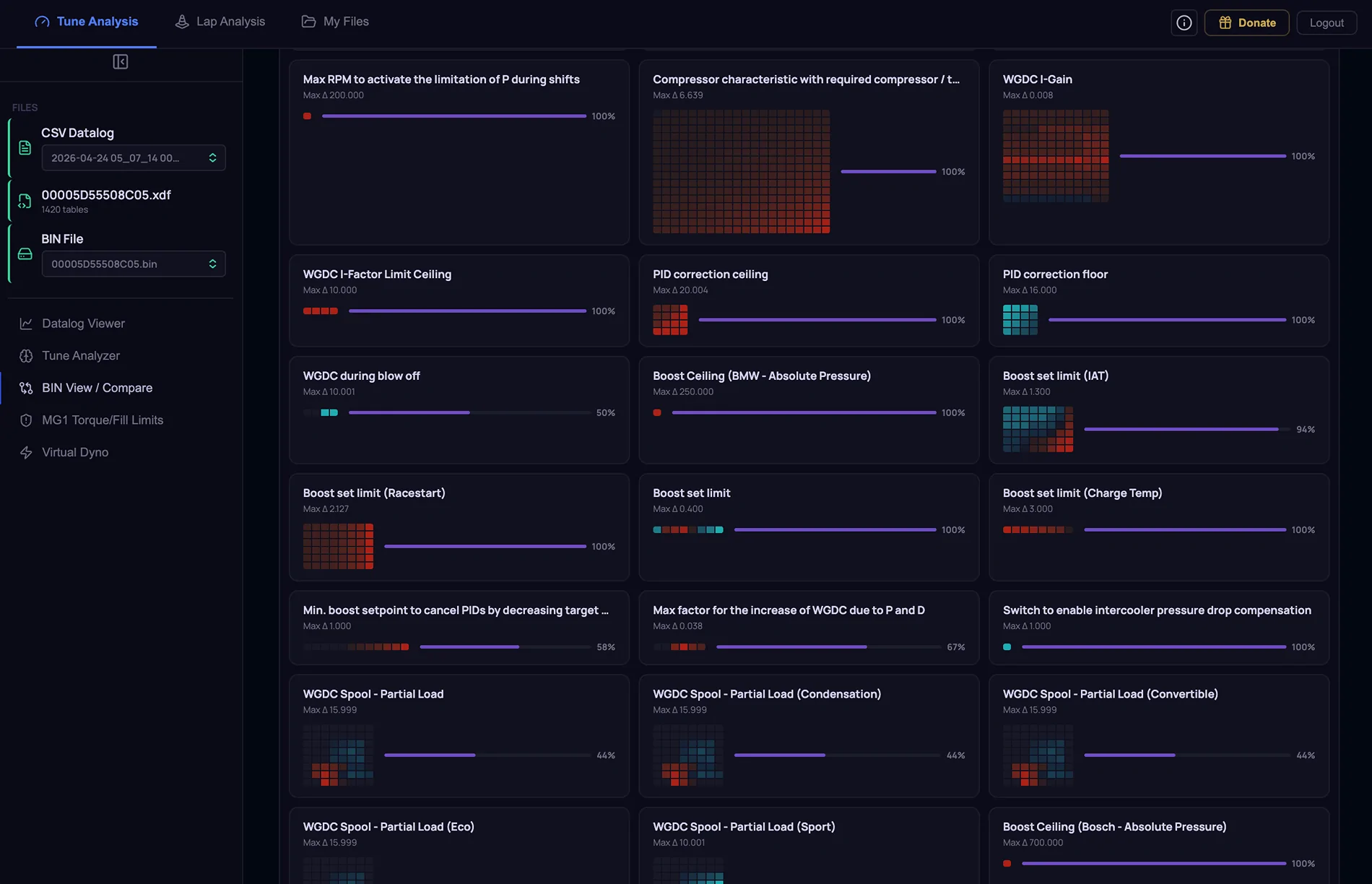1372x884 pixels.
Task: Select the Tune Analysis tab
Action: pos(87,22)
